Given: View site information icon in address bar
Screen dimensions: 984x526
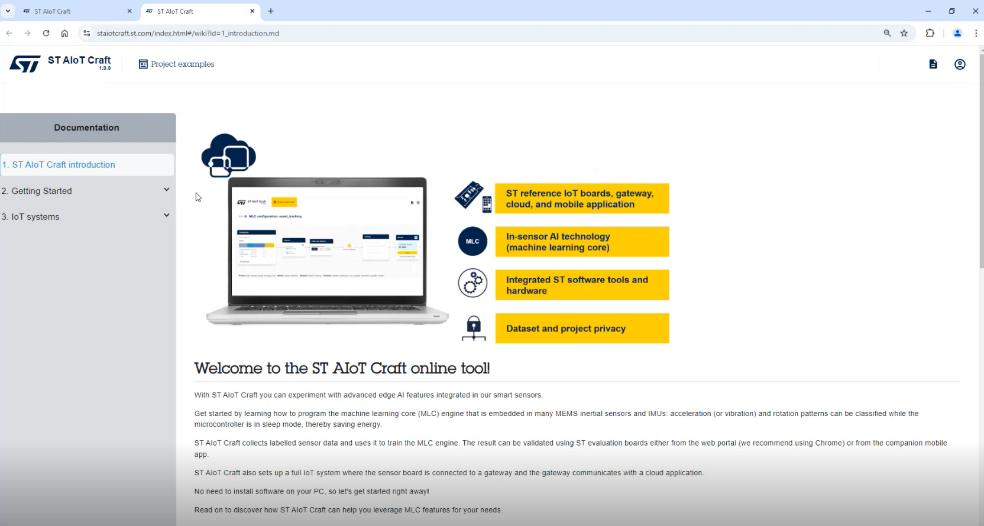Looking at the screenshot, I should tap(87, 33).
